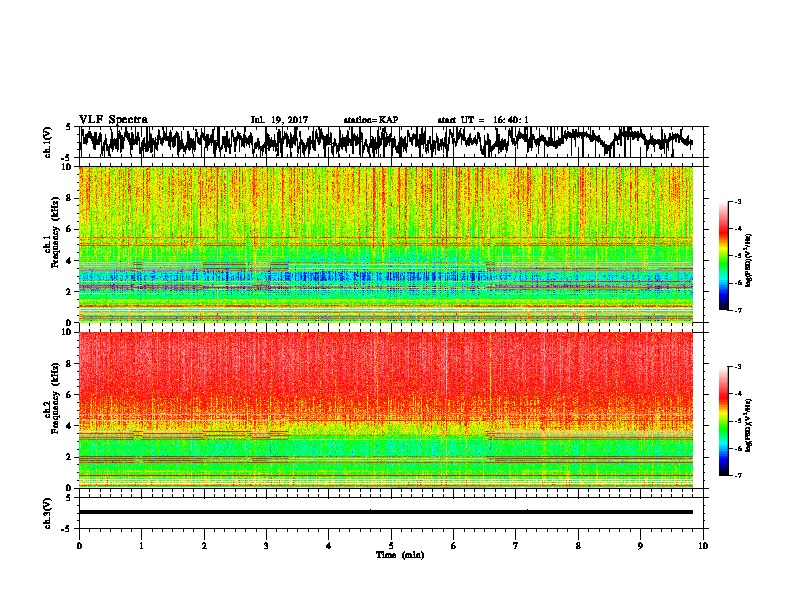Select the ch.1 color scale bar
Viewport: 792px width, 612px height.
point(723,256)
